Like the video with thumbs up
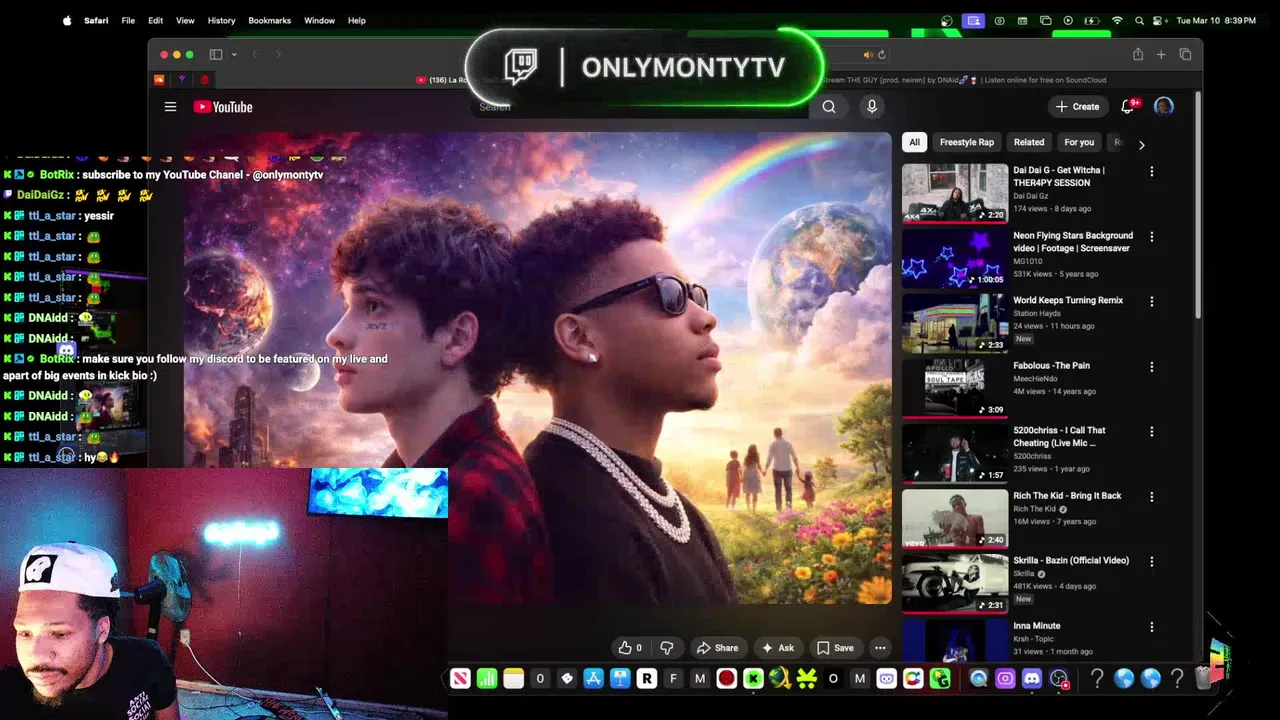The image size is (1280, 720). [x=630, y=648]
